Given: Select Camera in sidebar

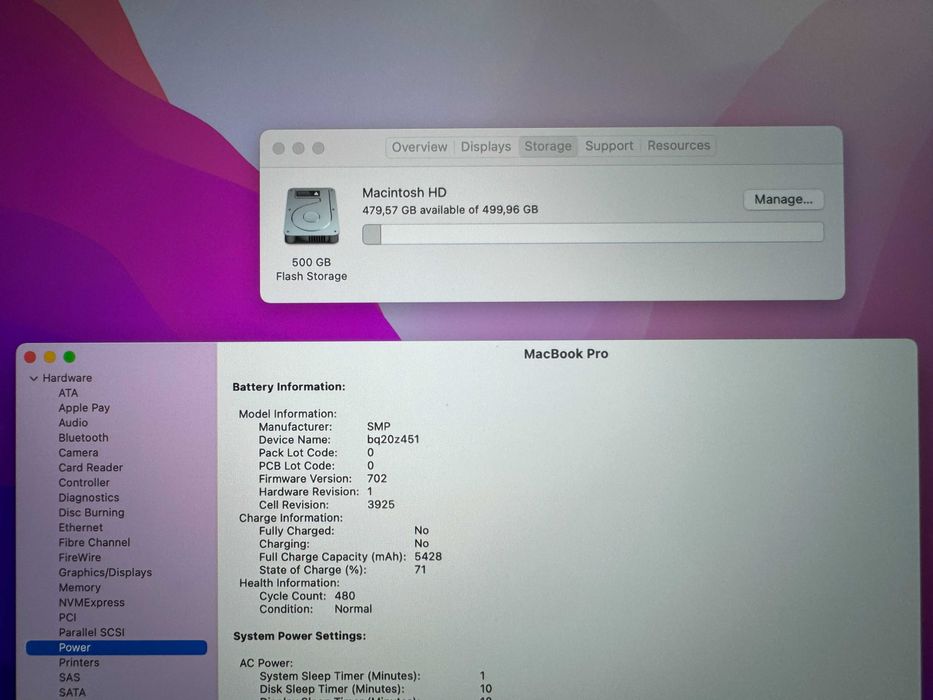Looking at the screenshot, I should point(78,452).
